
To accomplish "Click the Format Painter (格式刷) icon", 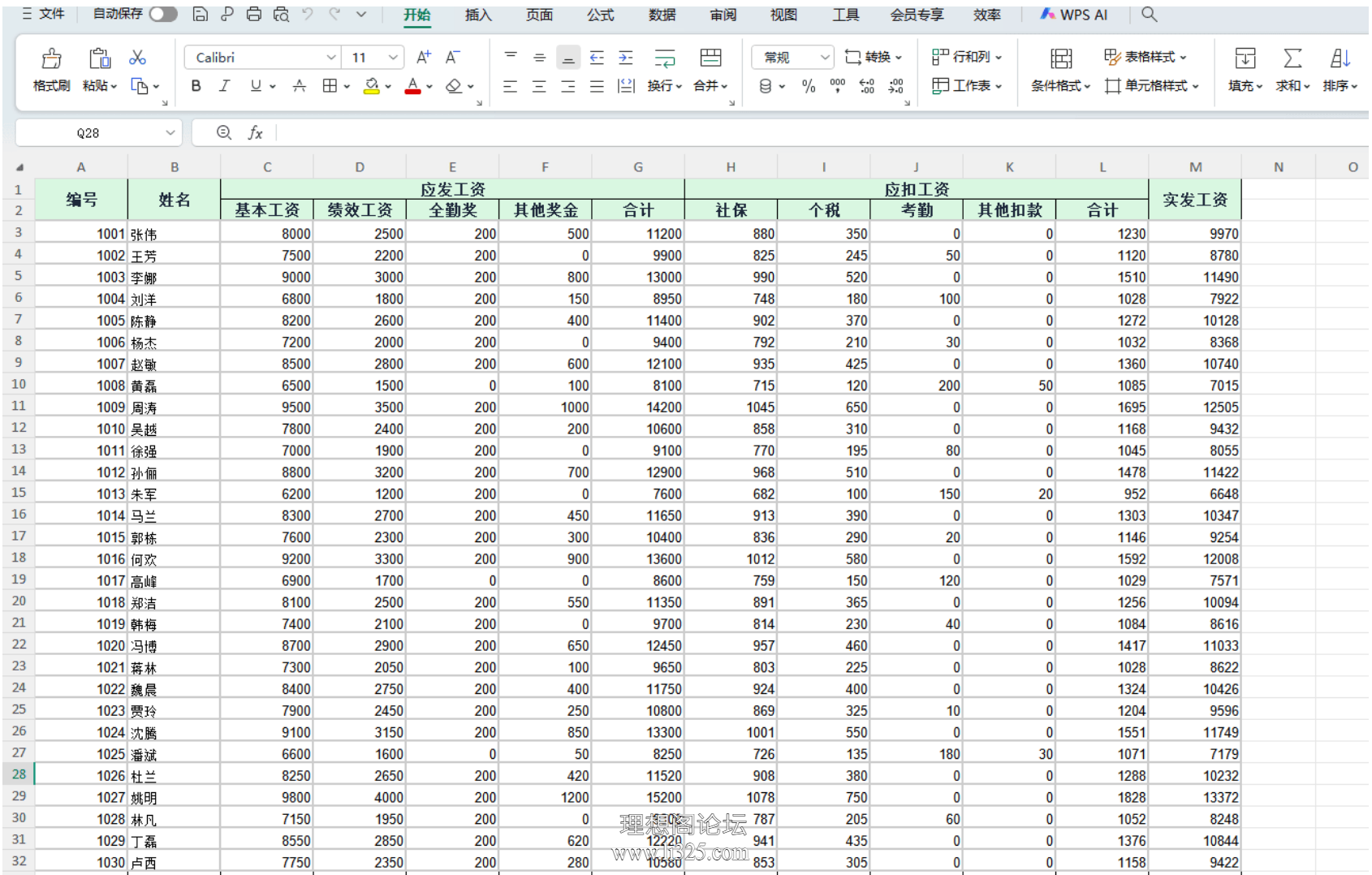I will coord(51,59).
